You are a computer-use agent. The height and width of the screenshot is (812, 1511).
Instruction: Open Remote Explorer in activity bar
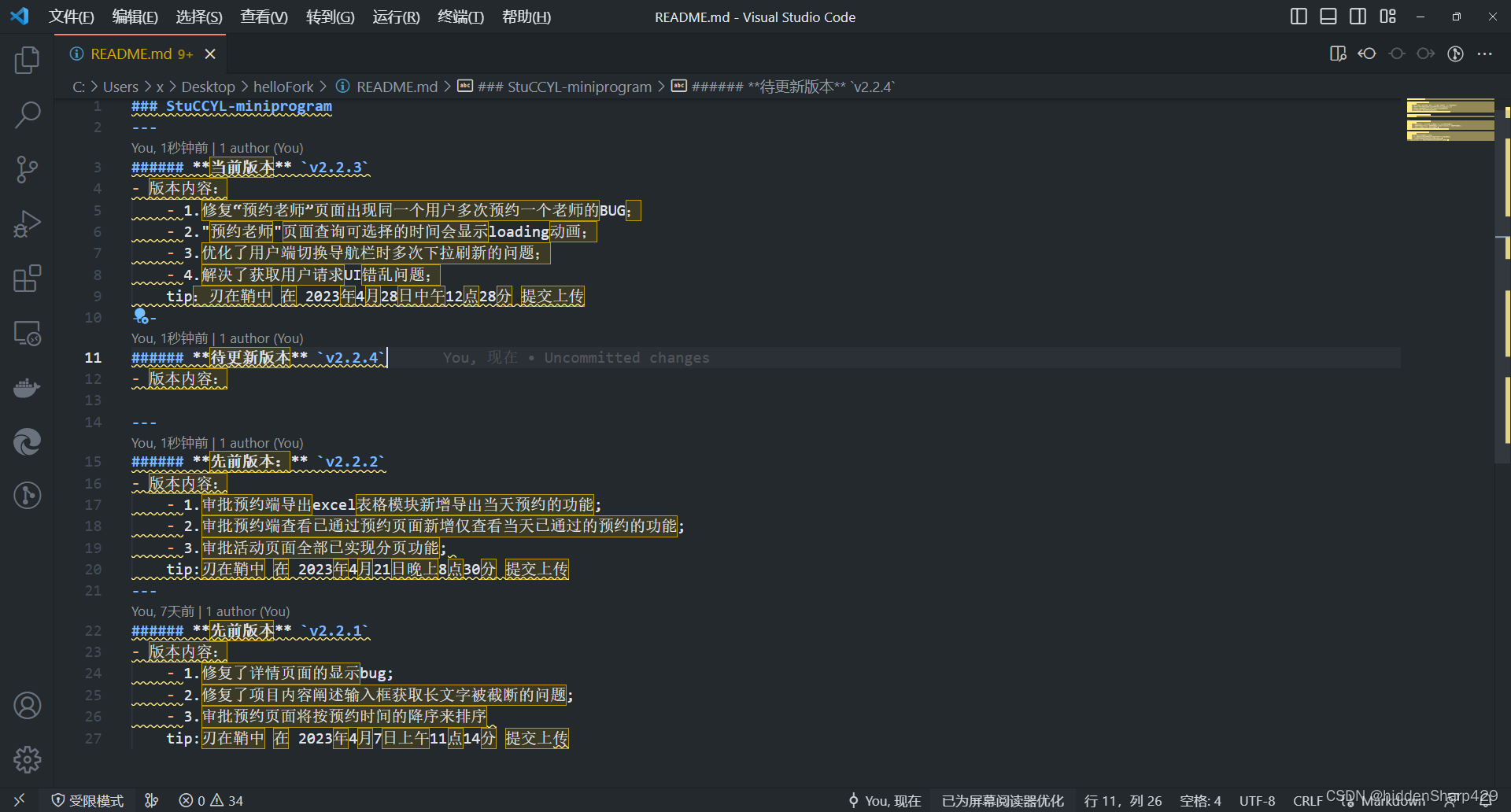27,333
